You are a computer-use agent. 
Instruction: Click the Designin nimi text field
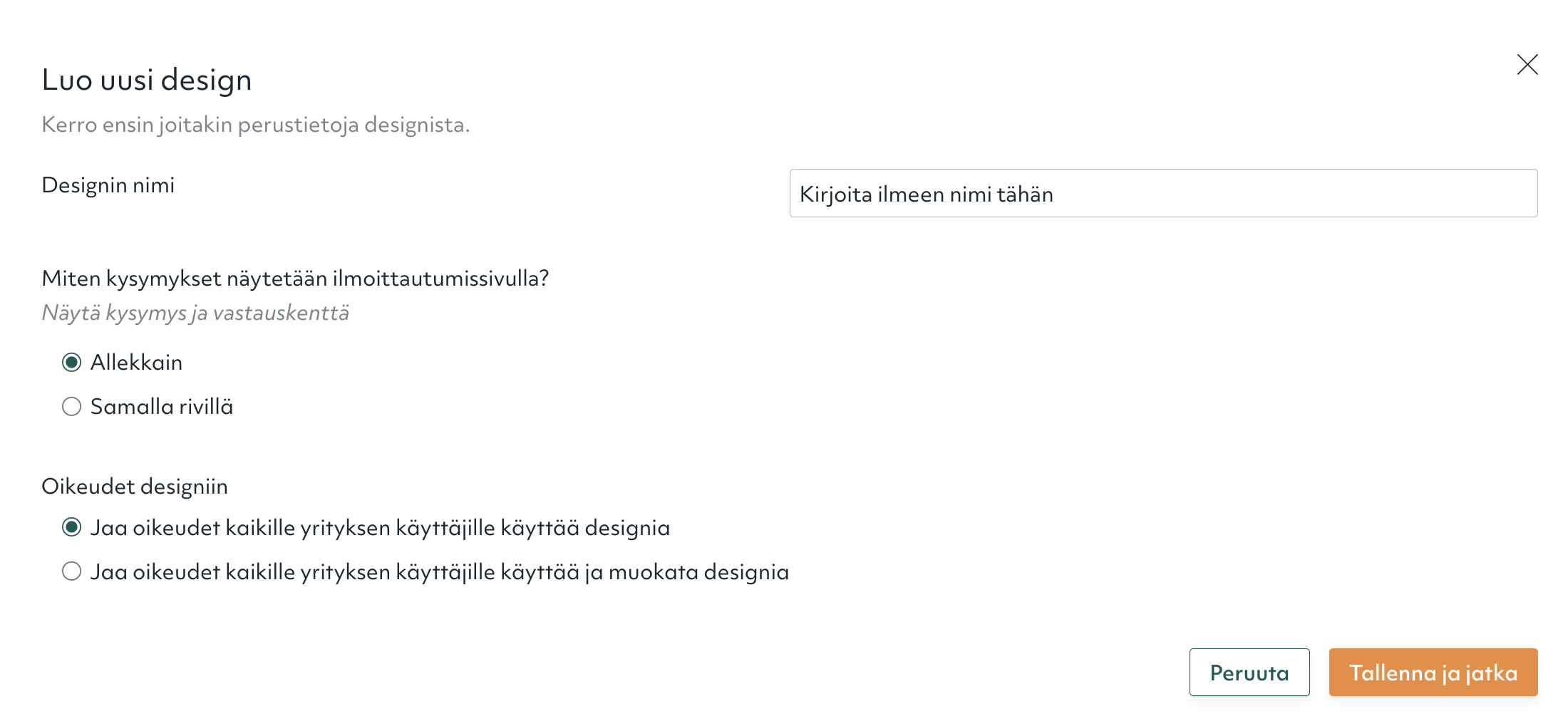click(x=1163, y=193)
